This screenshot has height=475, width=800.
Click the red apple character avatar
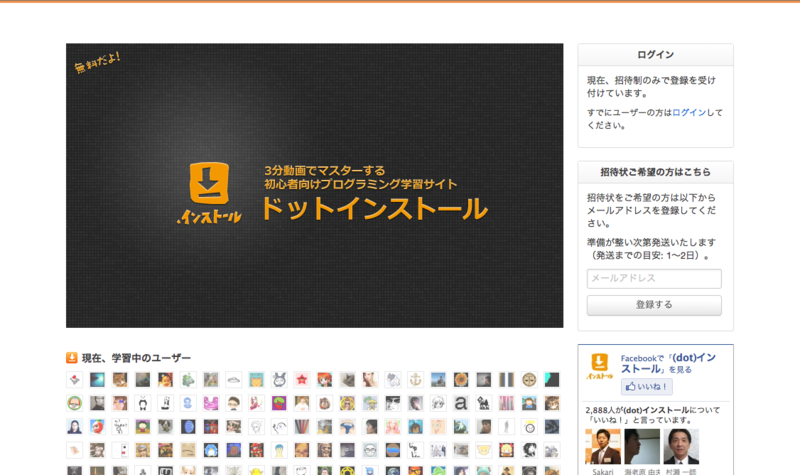pos(97,427)
